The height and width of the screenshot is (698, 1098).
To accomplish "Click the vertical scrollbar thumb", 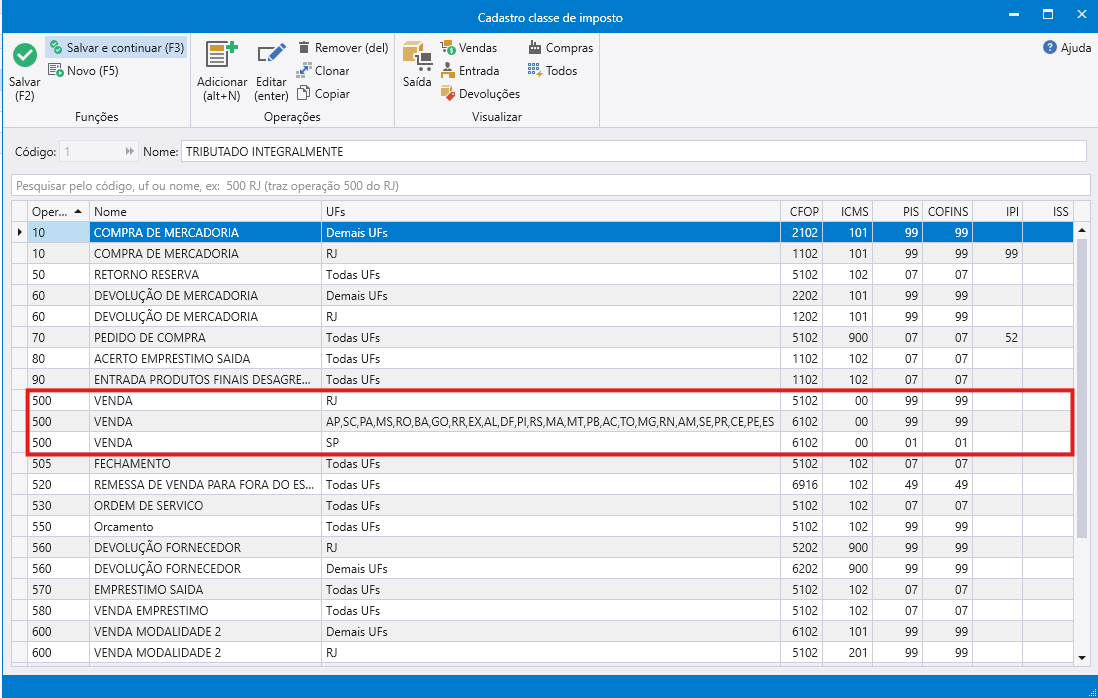I will (x=1082, y=389).
